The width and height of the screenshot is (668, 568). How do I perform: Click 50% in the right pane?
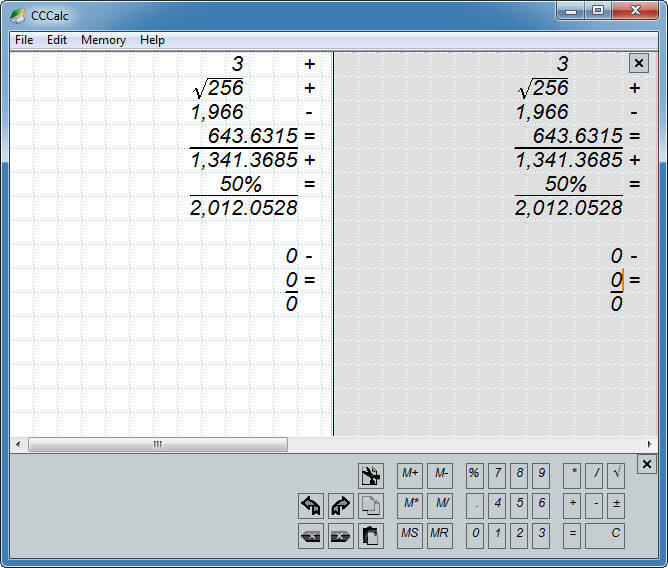click(x=566, y=184)
